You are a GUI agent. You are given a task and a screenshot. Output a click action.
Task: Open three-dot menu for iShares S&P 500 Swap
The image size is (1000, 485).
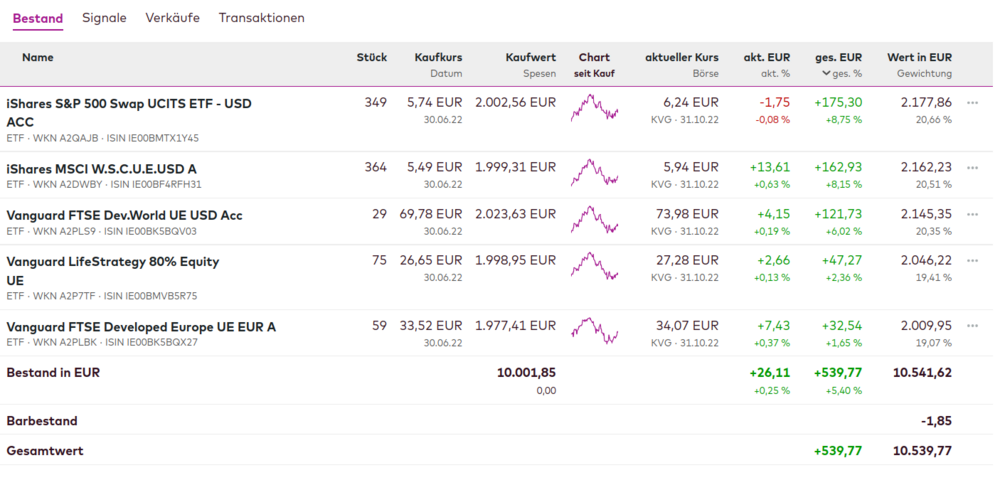click(972, 102)
